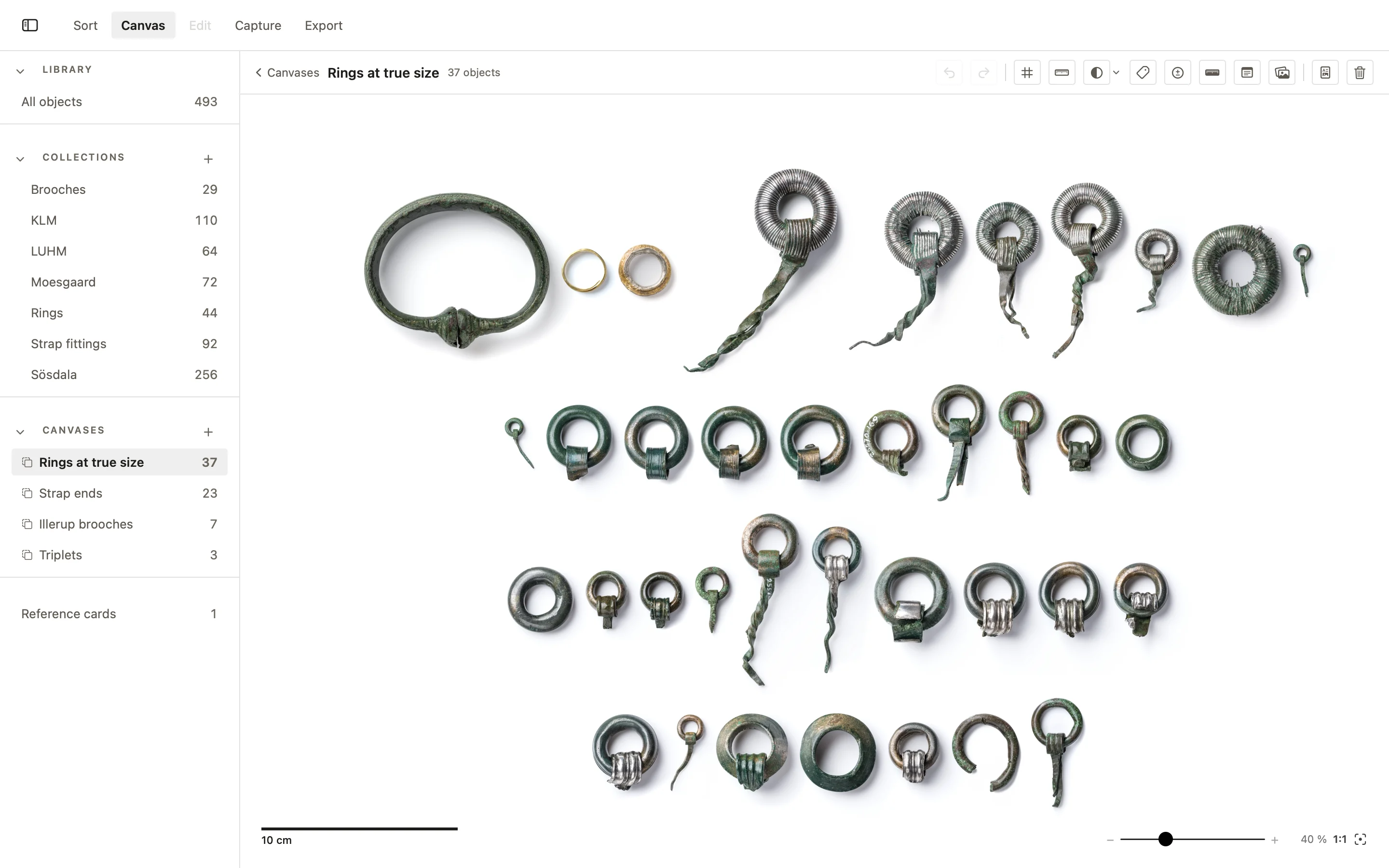
Task: Open the Reference cards entry
Action: (120, 614)
